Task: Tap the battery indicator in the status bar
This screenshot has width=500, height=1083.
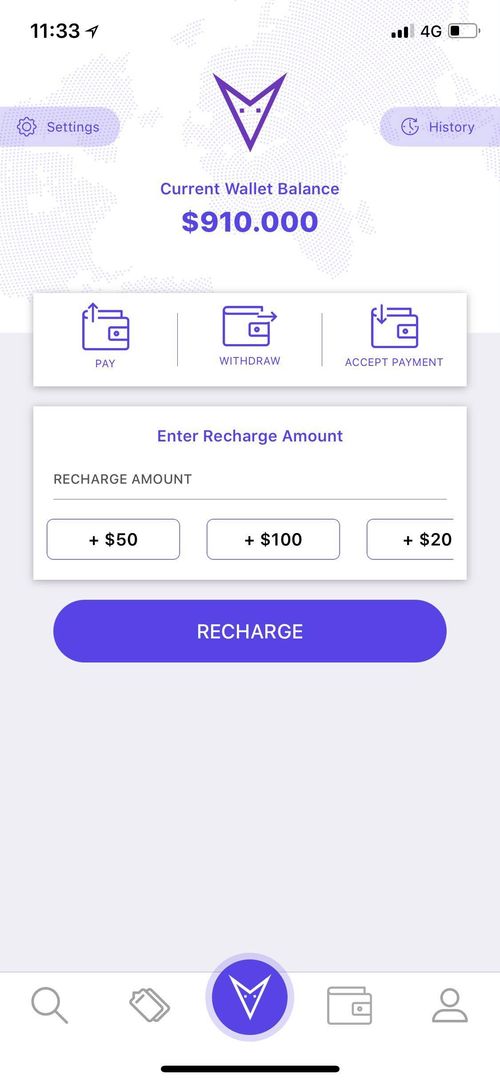Action: point(464,31)
